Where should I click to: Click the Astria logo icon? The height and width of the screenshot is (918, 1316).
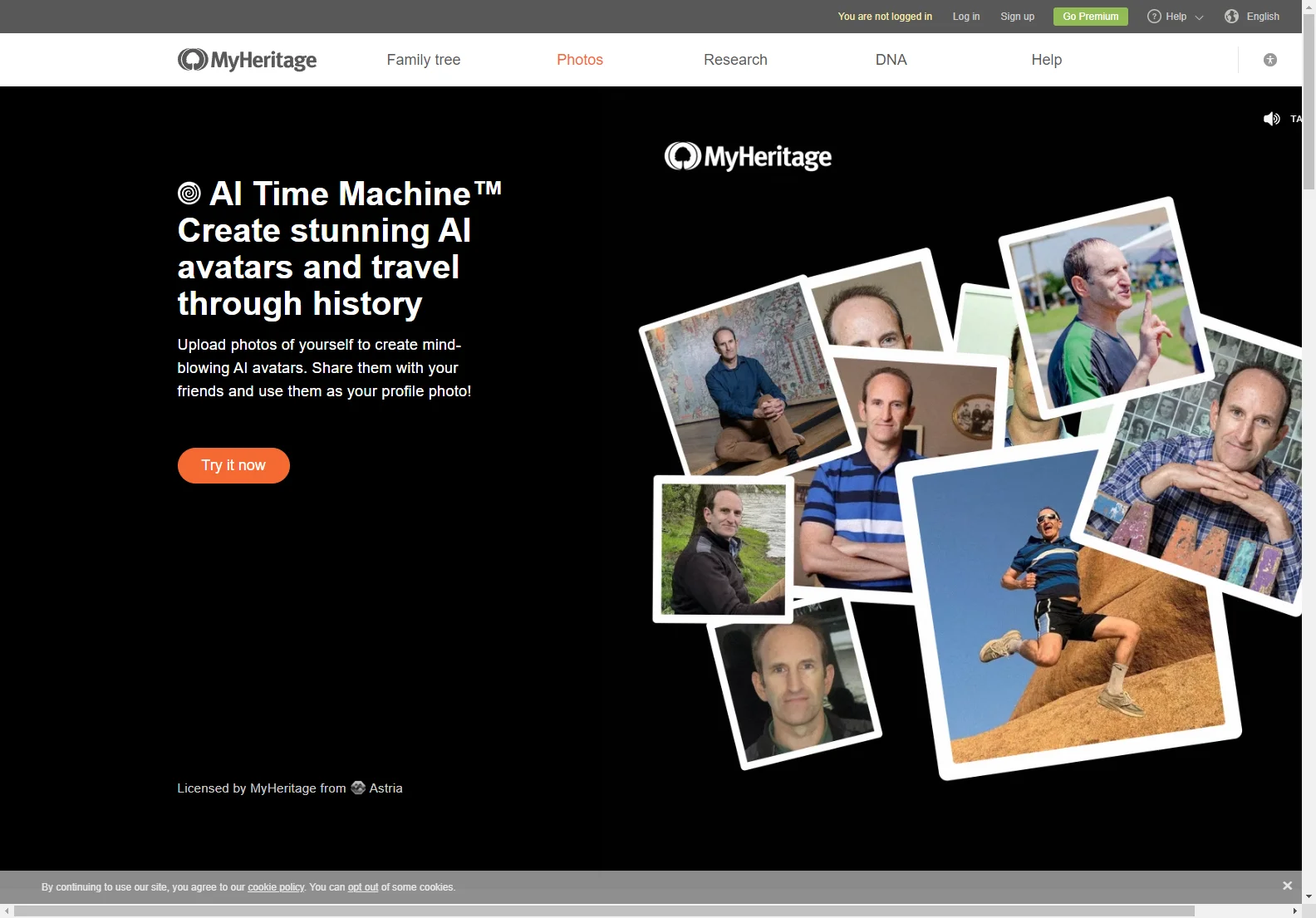[358, 788]
